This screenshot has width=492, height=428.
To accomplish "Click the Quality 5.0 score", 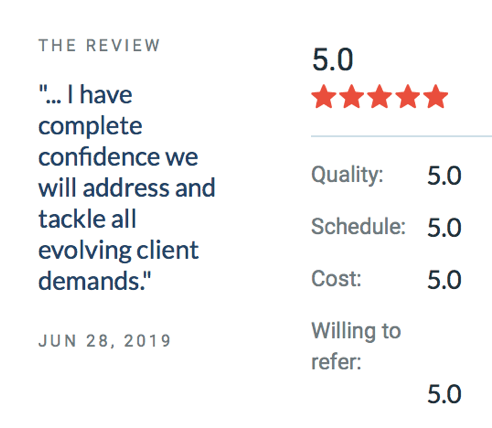I will (x=444, y=175).
